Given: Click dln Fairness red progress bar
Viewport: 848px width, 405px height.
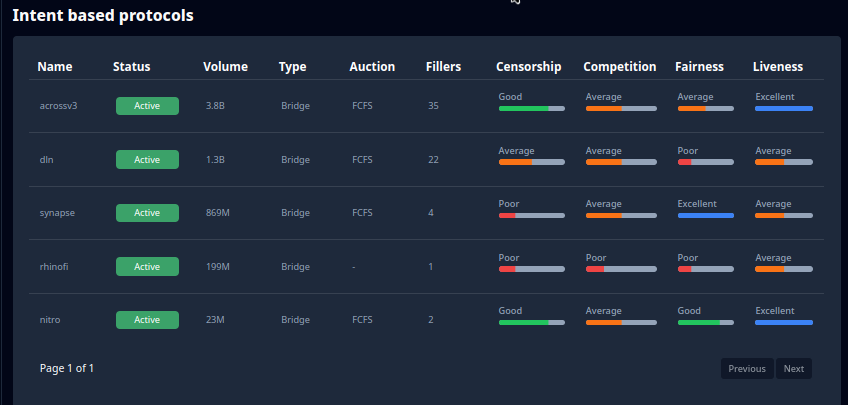Looking at the screenshot, I should [x=706, y=162].
